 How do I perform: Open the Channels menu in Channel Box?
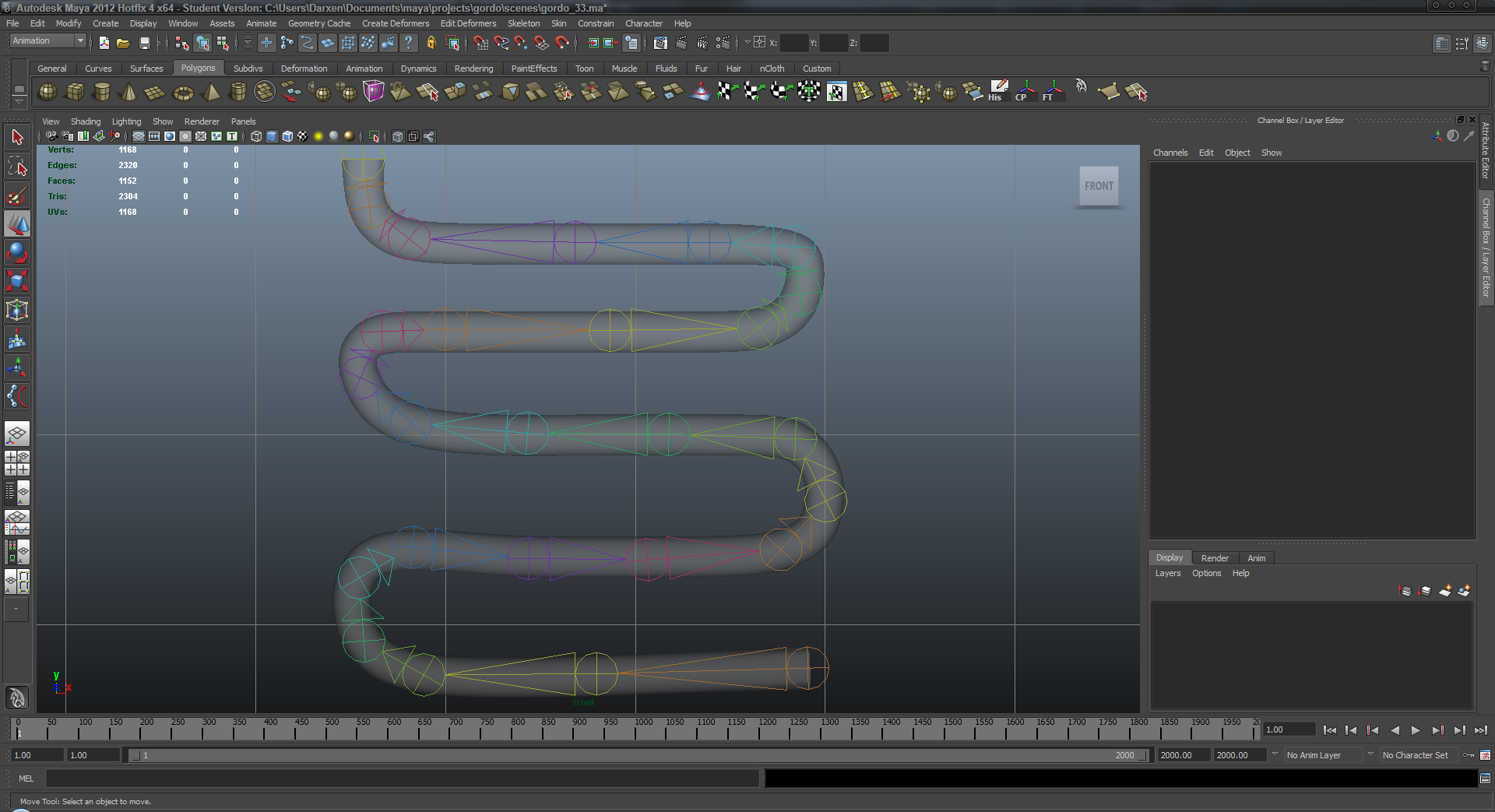point(1170,153)
